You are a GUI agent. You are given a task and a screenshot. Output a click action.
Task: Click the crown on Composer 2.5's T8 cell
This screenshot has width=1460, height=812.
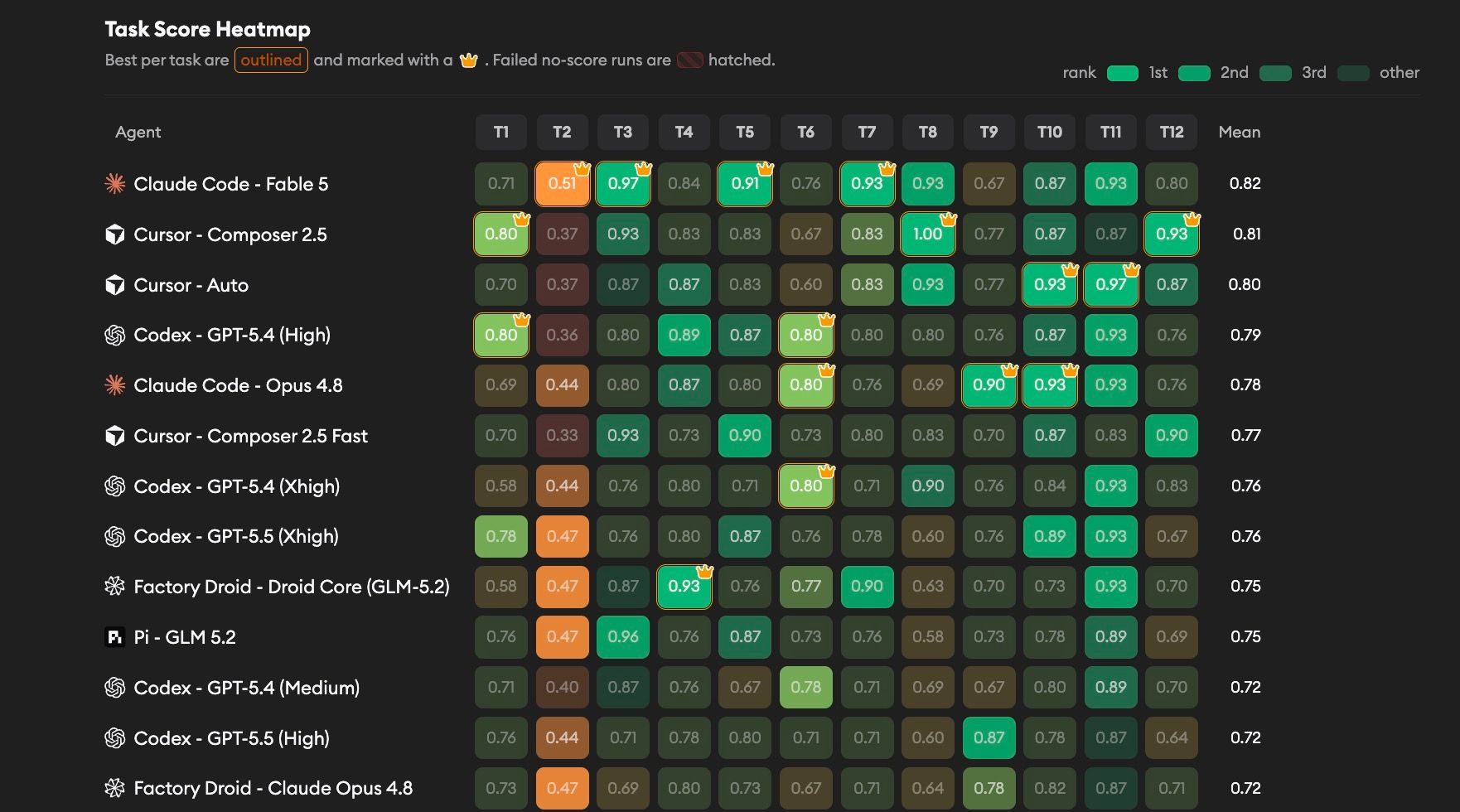click(949, 220)
